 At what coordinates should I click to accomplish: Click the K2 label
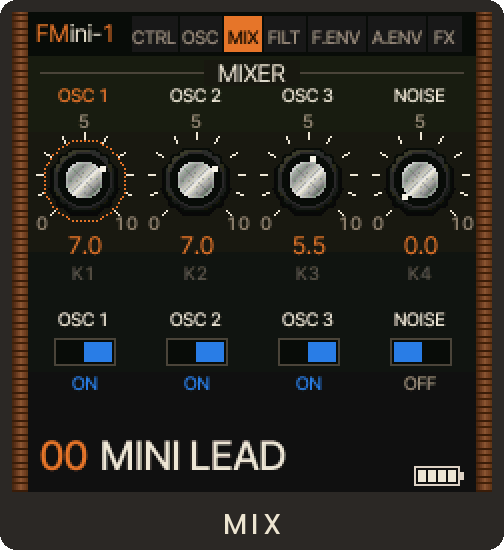click(195, 273)
